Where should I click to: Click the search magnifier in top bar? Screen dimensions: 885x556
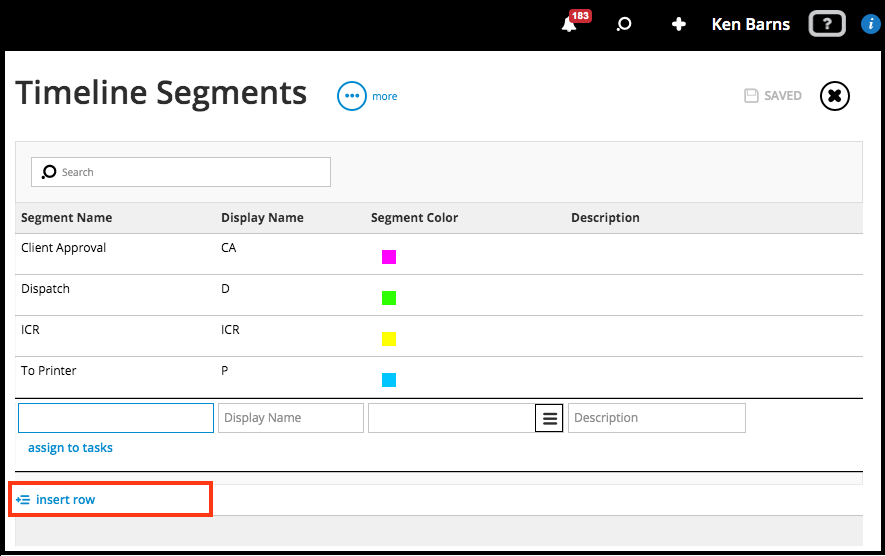(624, 24)
